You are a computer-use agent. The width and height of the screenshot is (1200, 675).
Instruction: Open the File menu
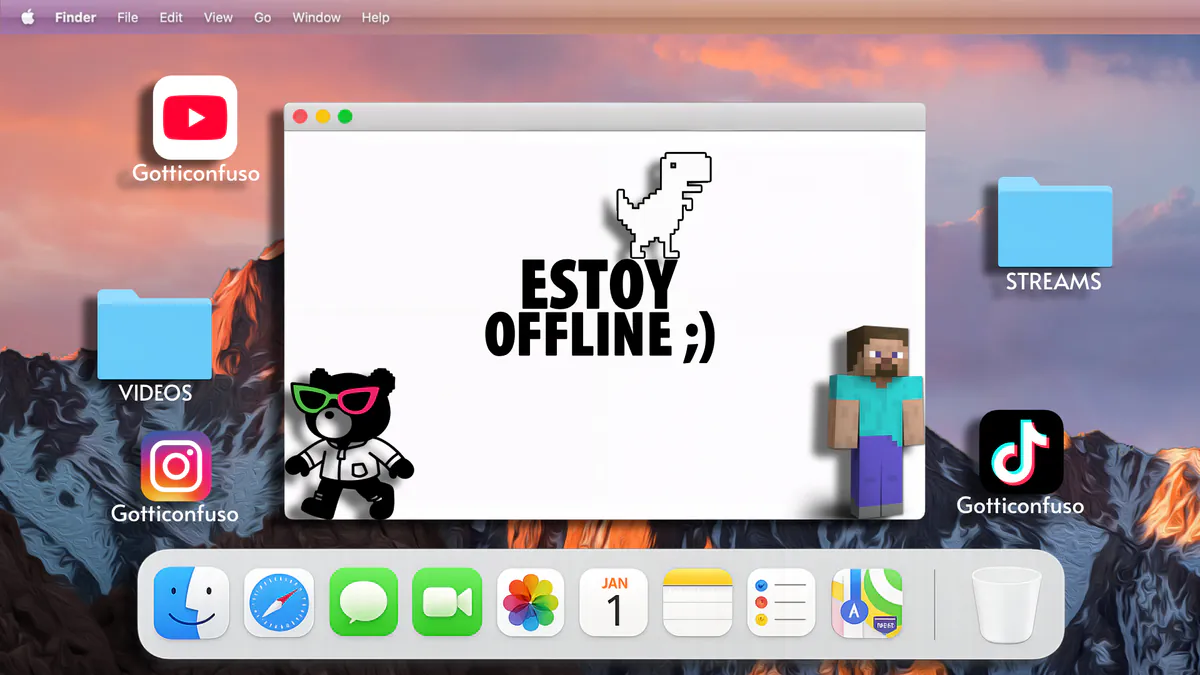coord(128,17)
